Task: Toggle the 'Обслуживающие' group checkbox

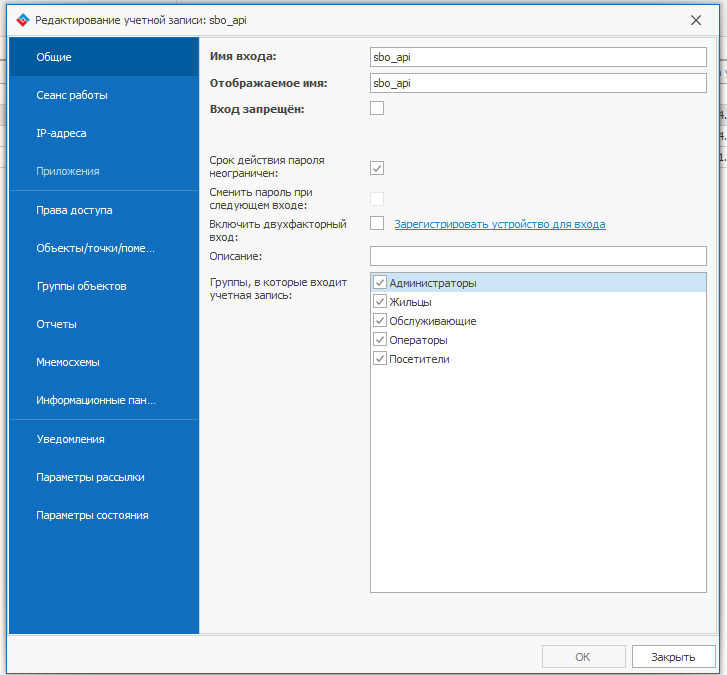Action: (380, 321)
